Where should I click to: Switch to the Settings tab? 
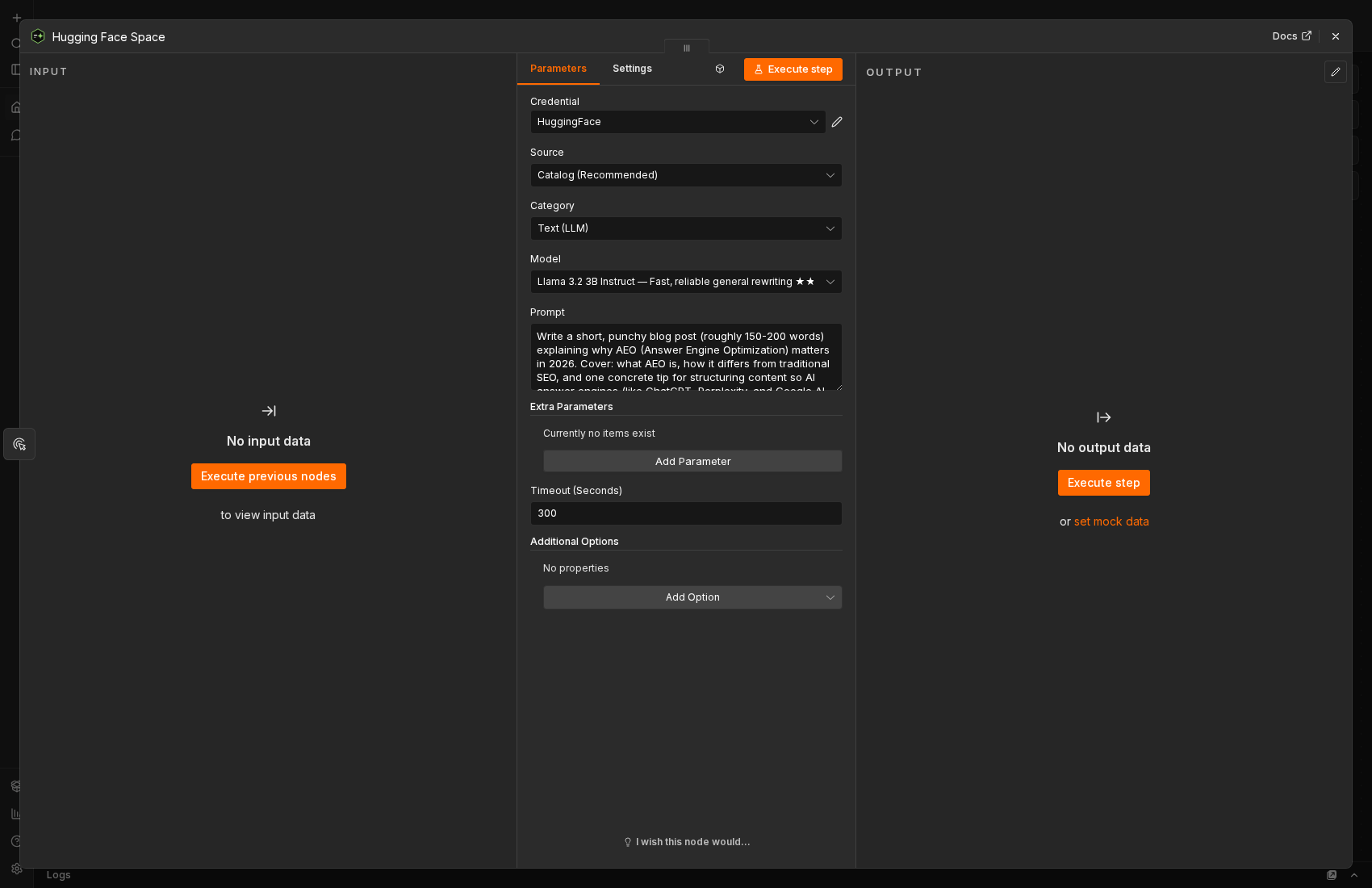(x=632, y=69)
